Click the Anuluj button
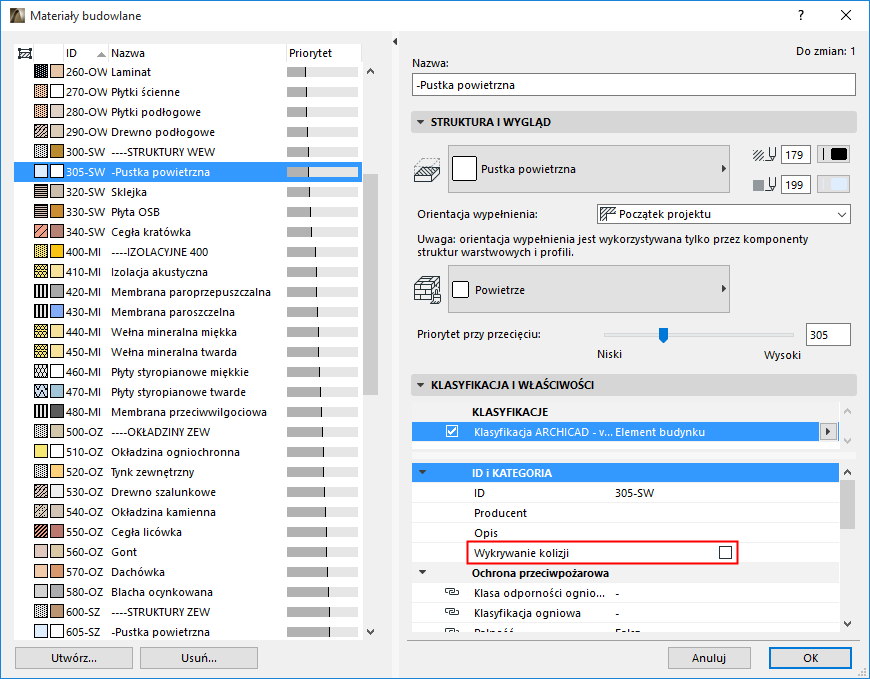870x679 pixels. pyautogui.click(x=709, y=658)
